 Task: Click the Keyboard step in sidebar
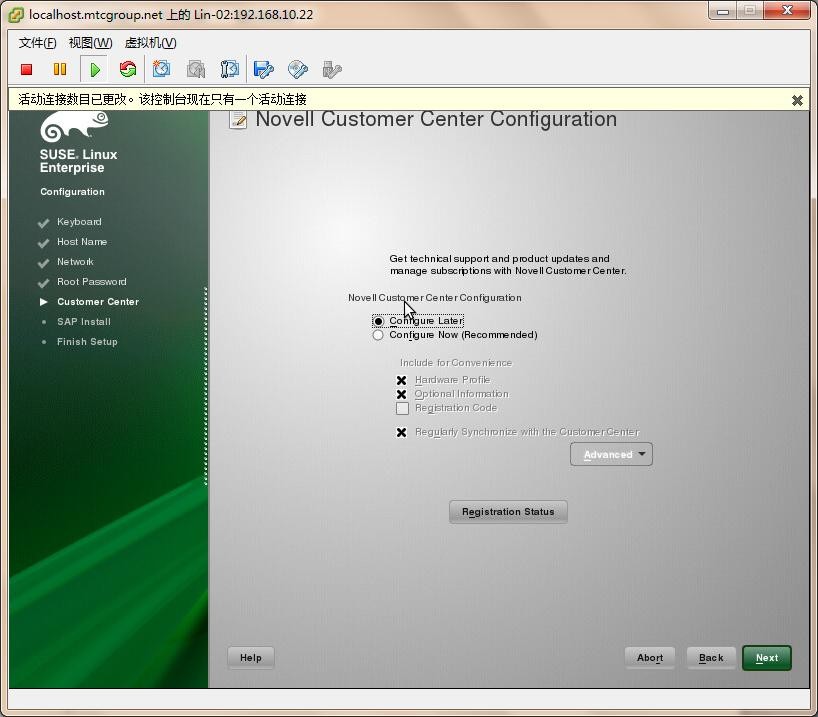pyautogui.click(x=79, y=222)
